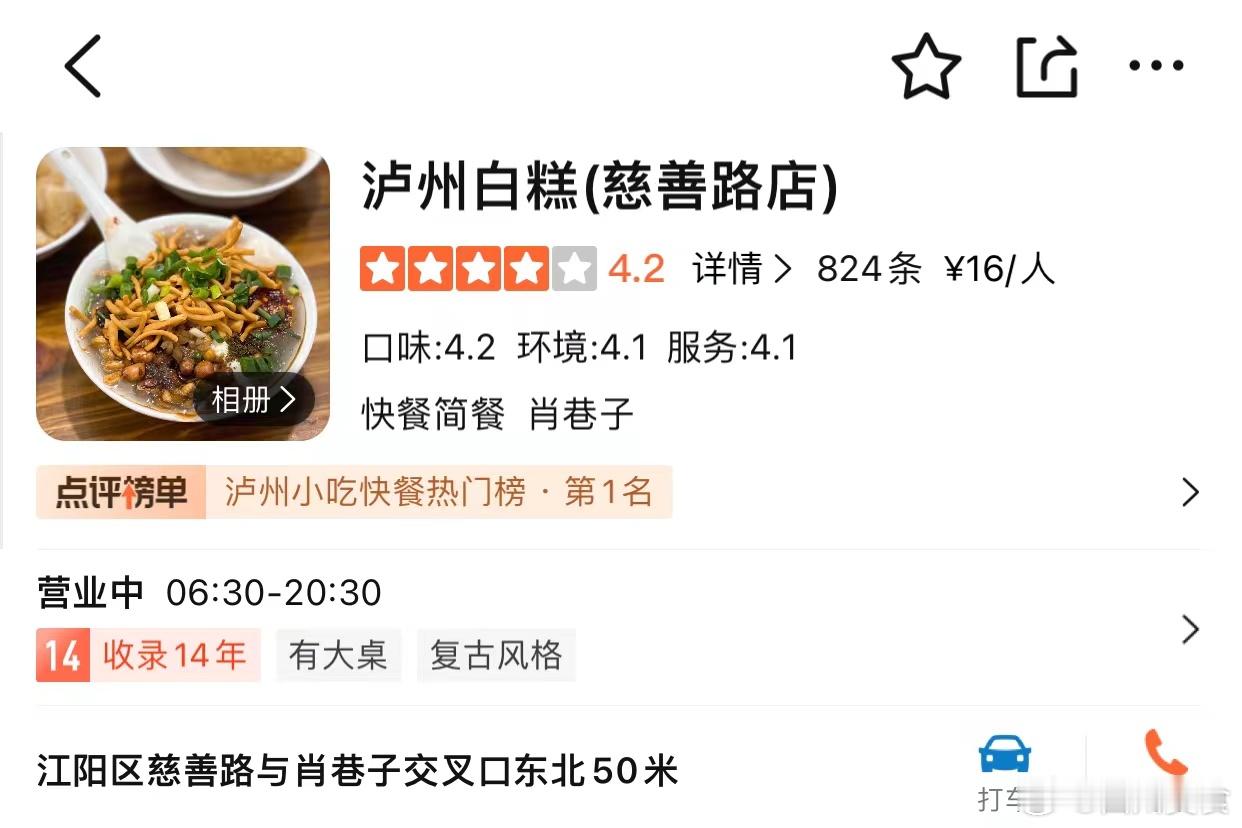Tap the blue car taxi icon
The height and width of the screenshot is (828, 1242).
(x=1005, y=753)
